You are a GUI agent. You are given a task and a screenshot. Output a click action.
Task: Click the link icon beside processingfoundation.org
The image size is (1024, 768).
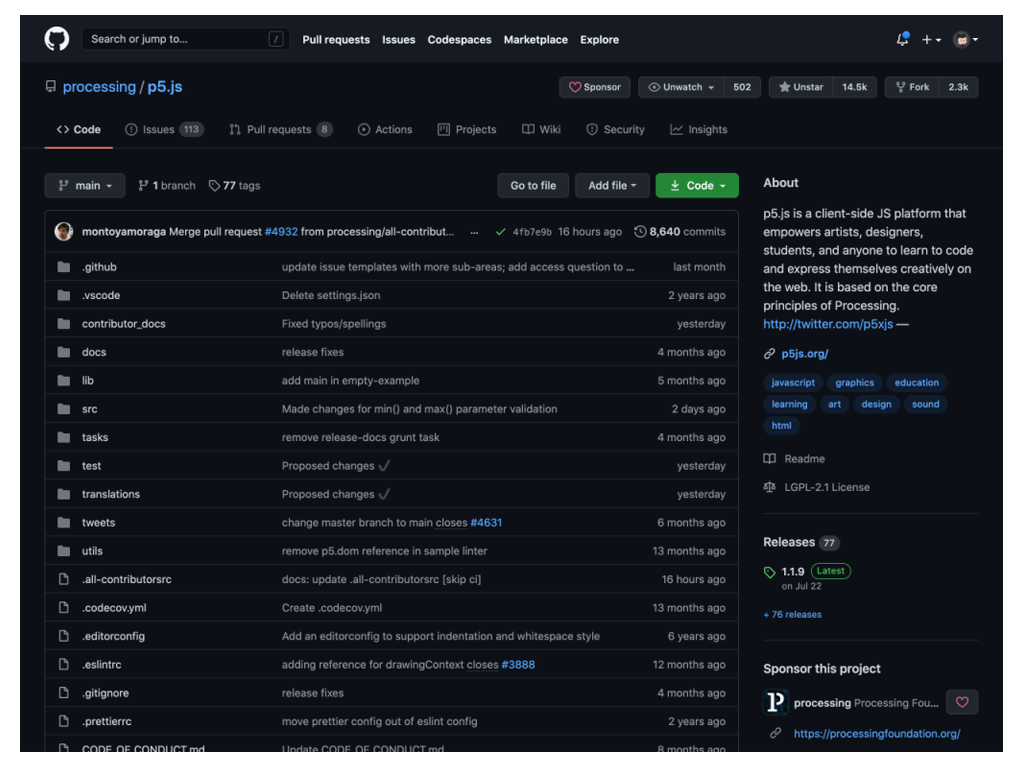(x=773, y=733)
